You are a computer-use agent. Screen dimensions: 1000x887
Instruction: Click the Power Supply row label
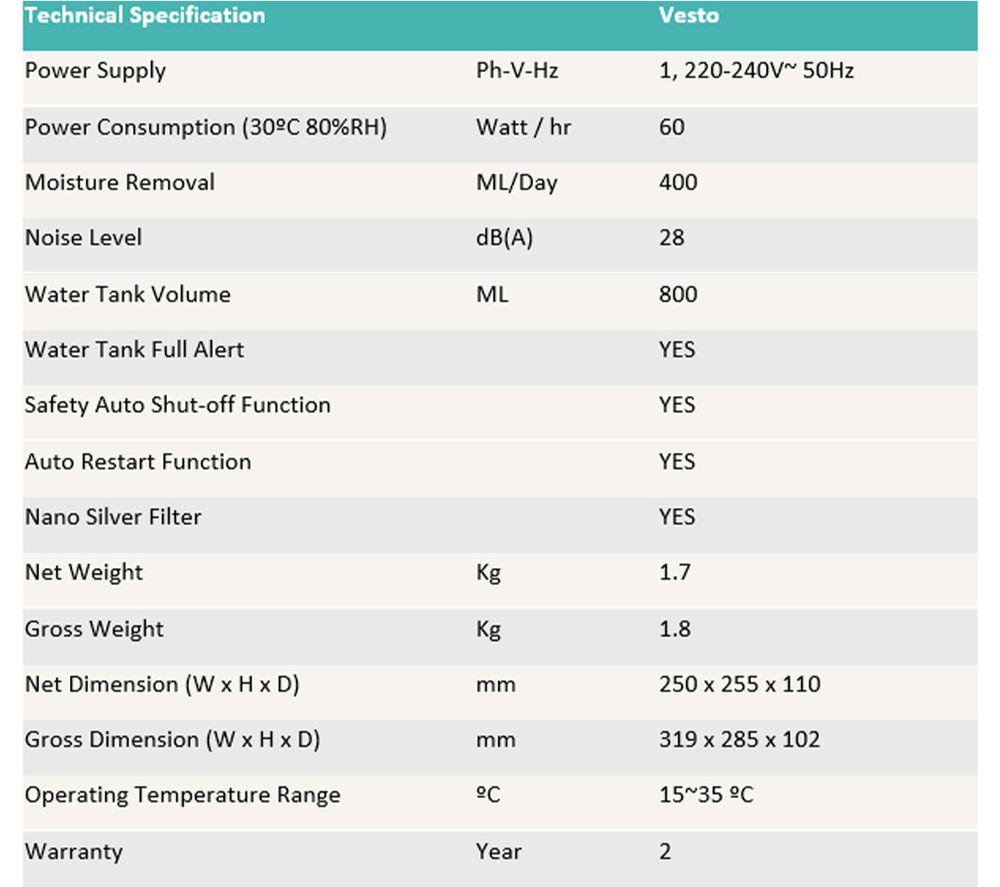pyautogui.click(x=96, y=71)
